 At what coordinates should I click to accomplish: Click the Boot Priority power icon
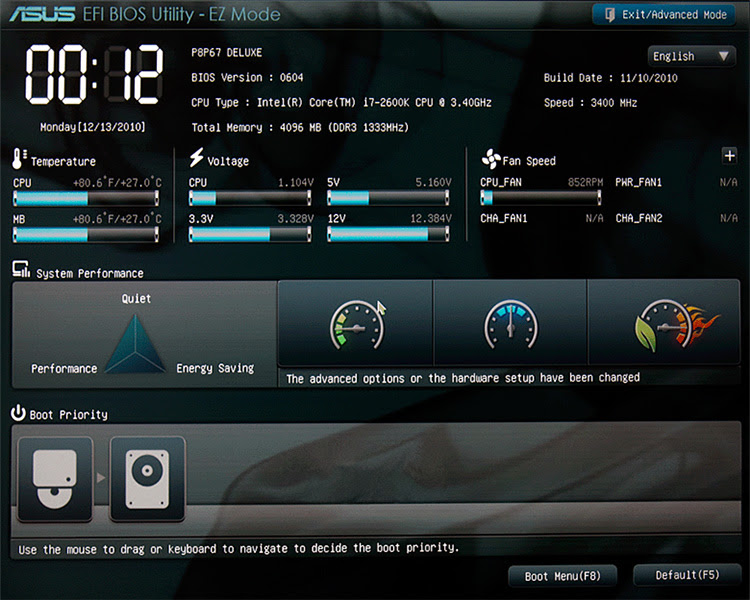coord(18,412)
